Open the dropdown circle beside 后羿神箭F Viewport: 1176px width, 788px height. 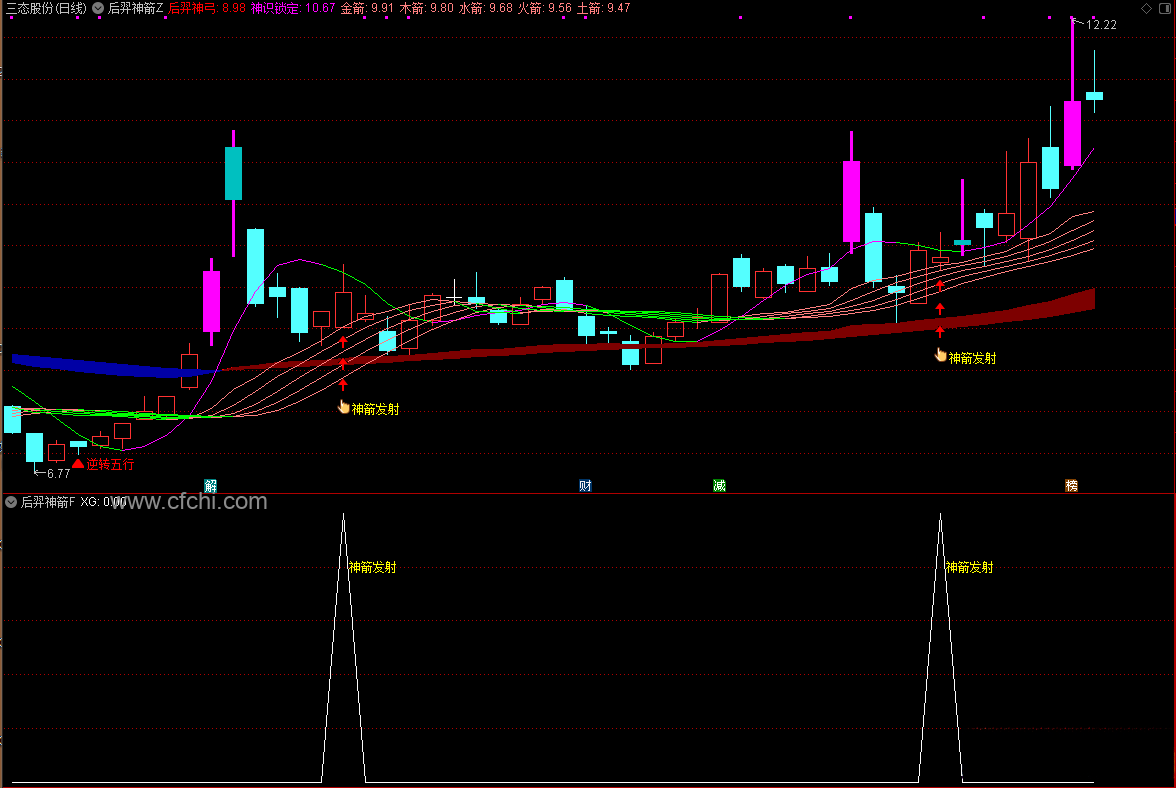click(x=10, y=502)
